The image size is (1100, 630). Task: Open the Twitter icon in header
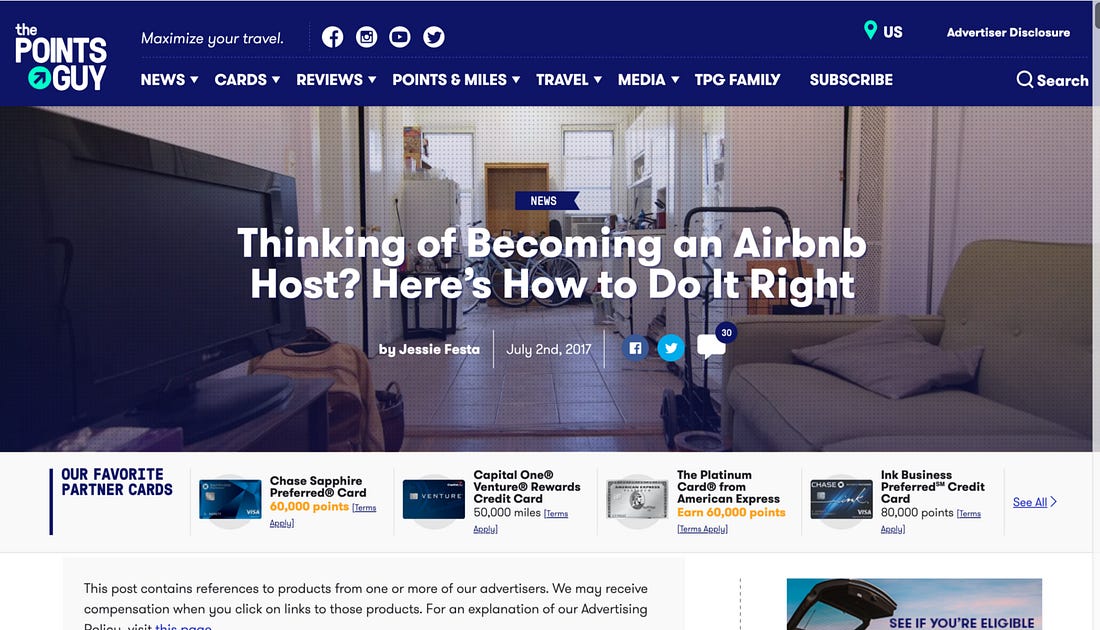click(x=434, y=36)
